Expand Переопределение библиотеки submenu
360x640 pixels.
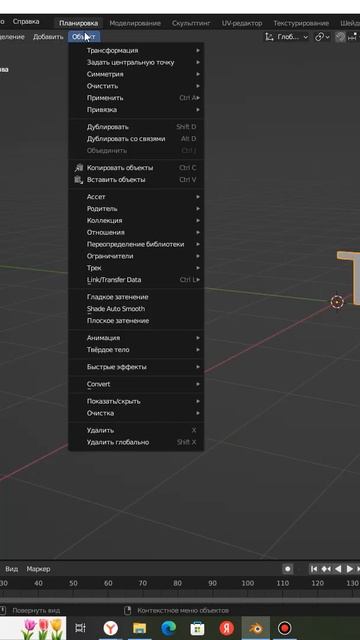pos(136,244)
